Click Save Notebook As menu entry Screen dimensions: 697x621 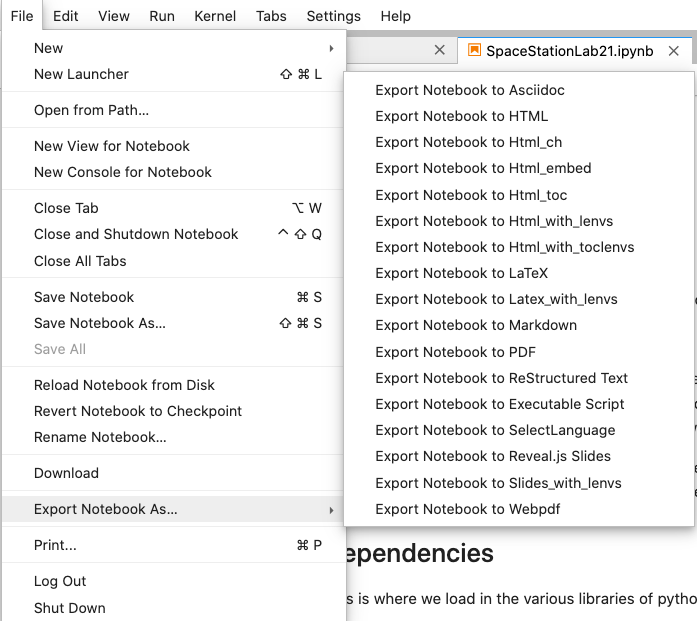pyautogui.click(x=100, y=323)
